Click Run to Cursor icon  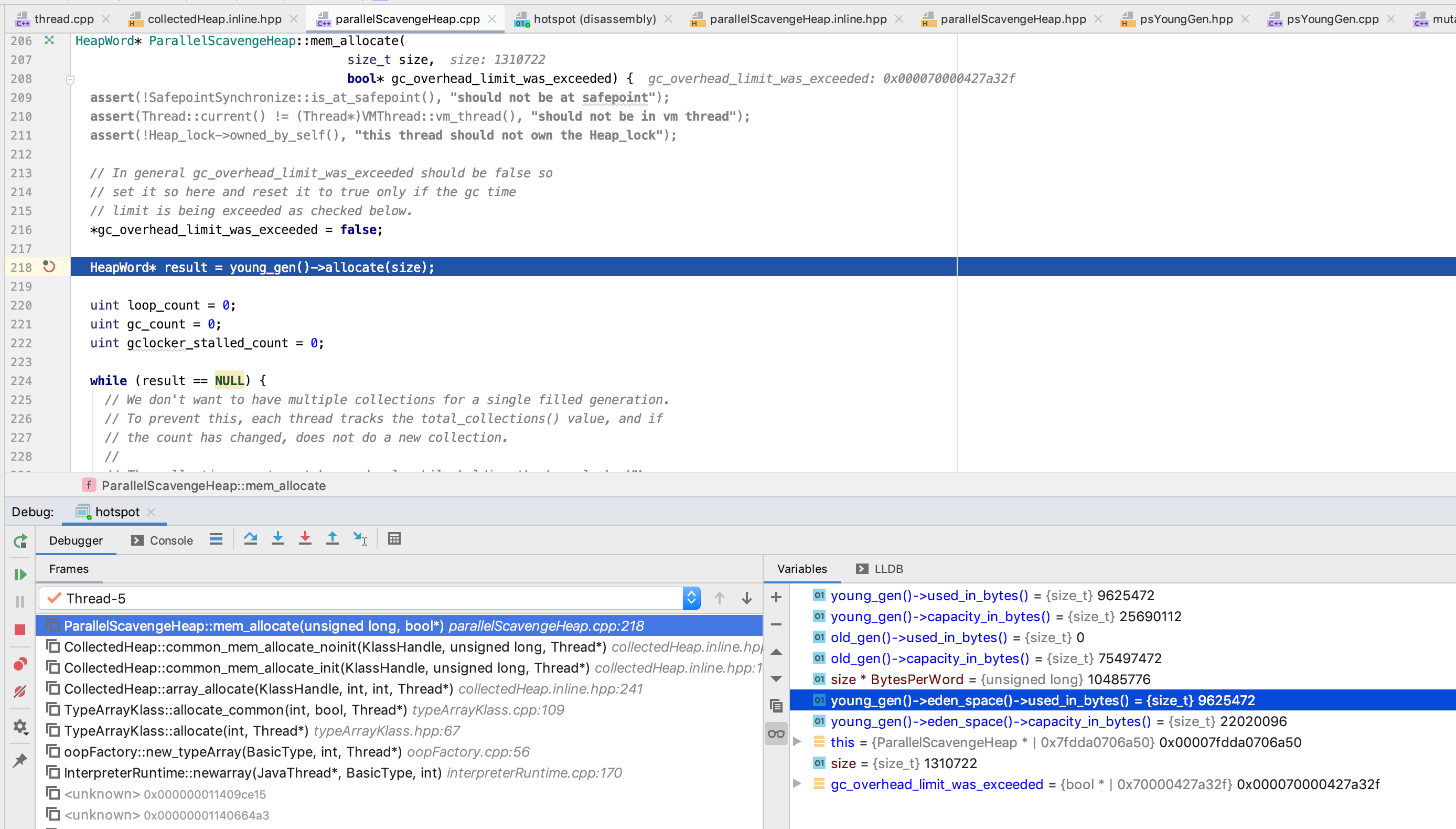point(360,539)
